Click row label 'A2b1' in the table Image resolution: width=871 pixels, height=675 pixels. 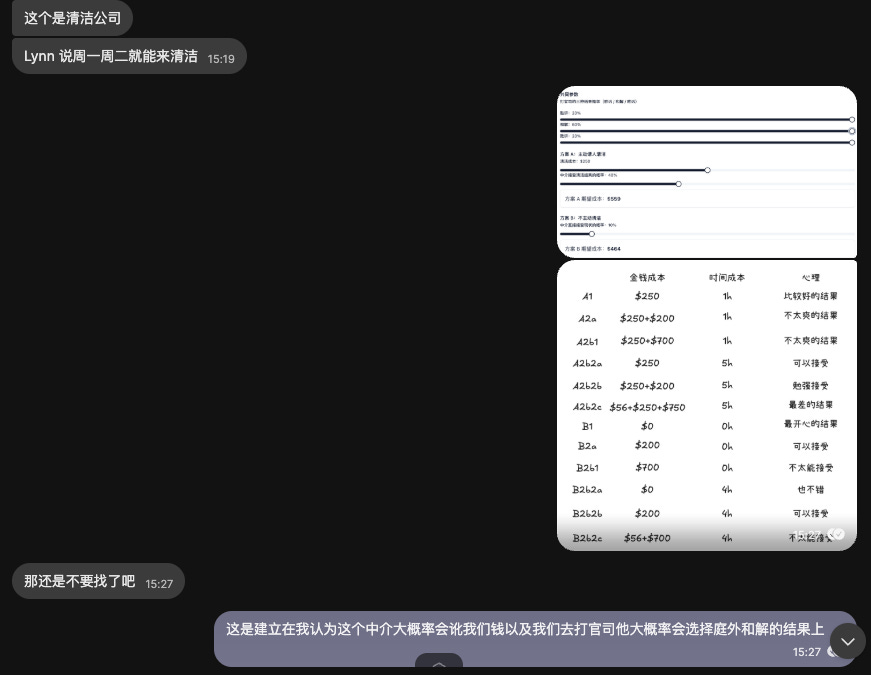click(587, 341)
